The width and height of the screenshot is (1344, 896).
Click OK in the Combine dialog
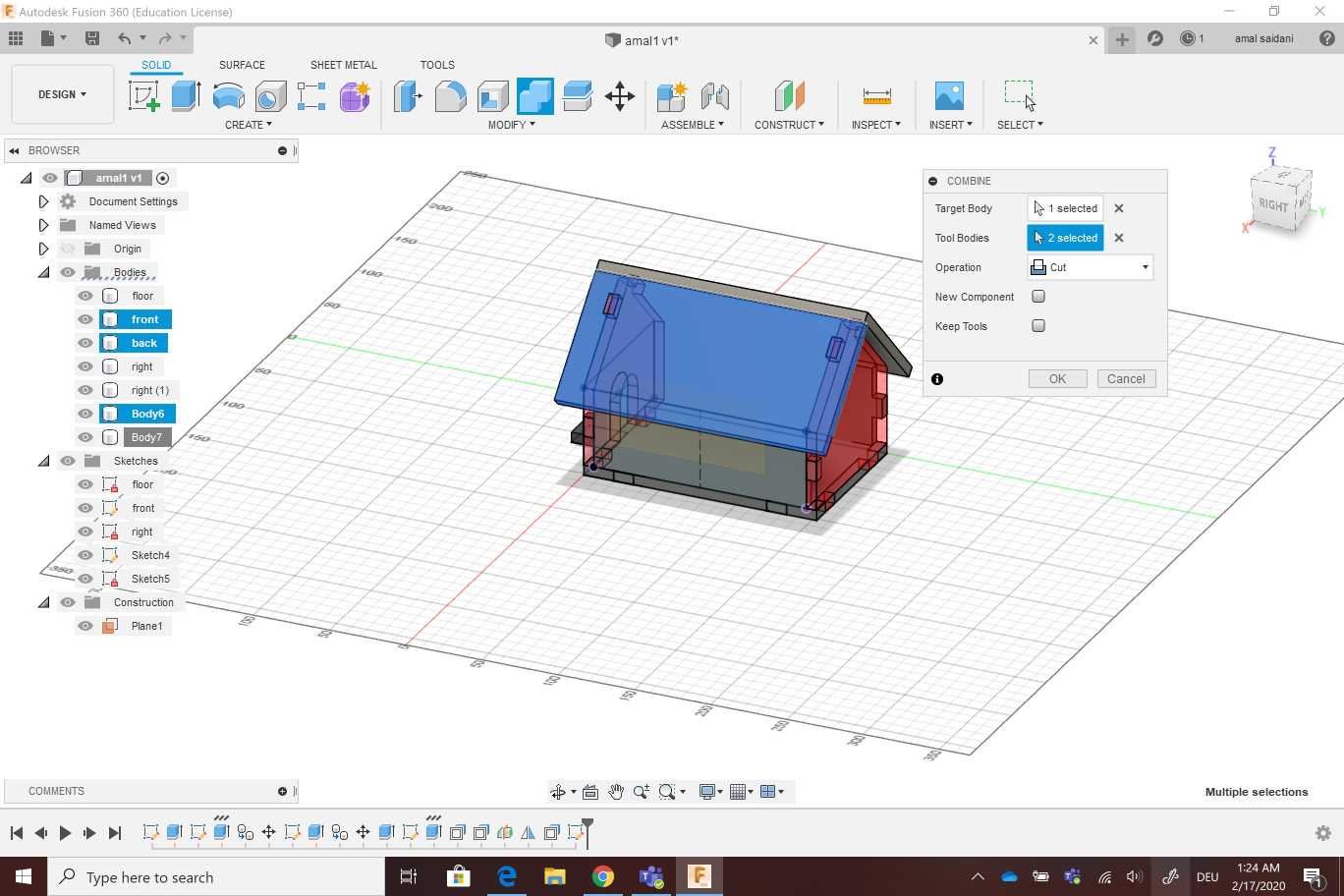point(1057,379)
